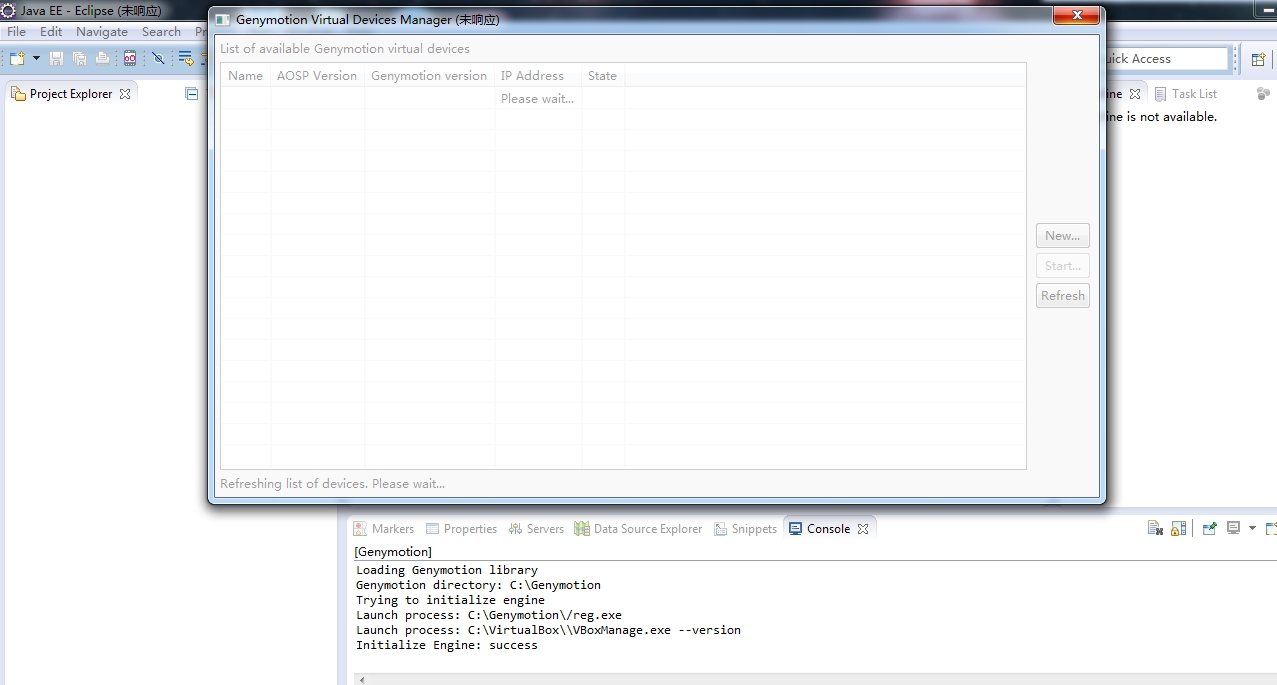Click 'Loading Genymotion library' console line
The width and height of the screenshot is (1277, 685).
point(447,570)
